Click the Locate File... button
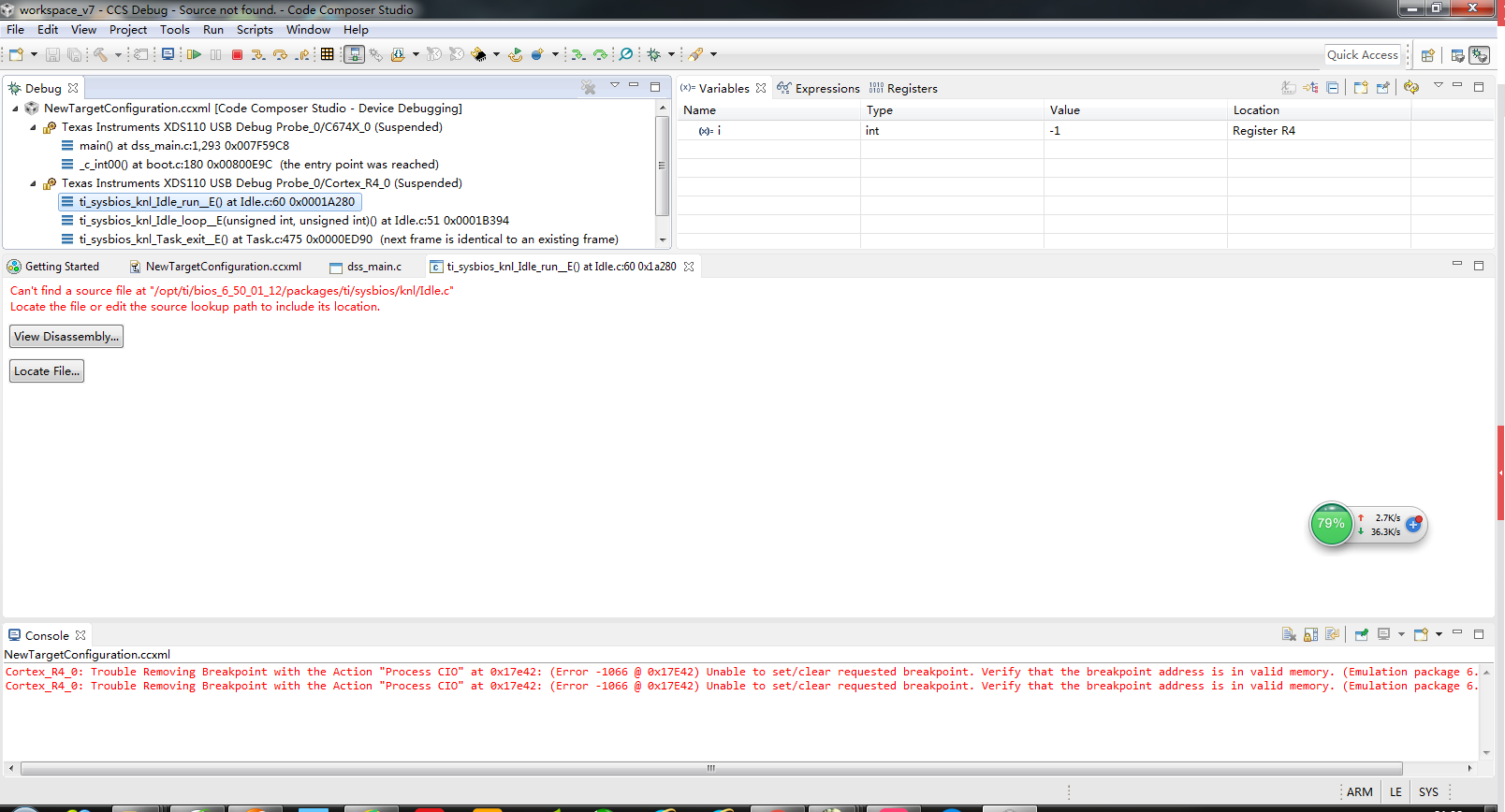 [47, 371]
